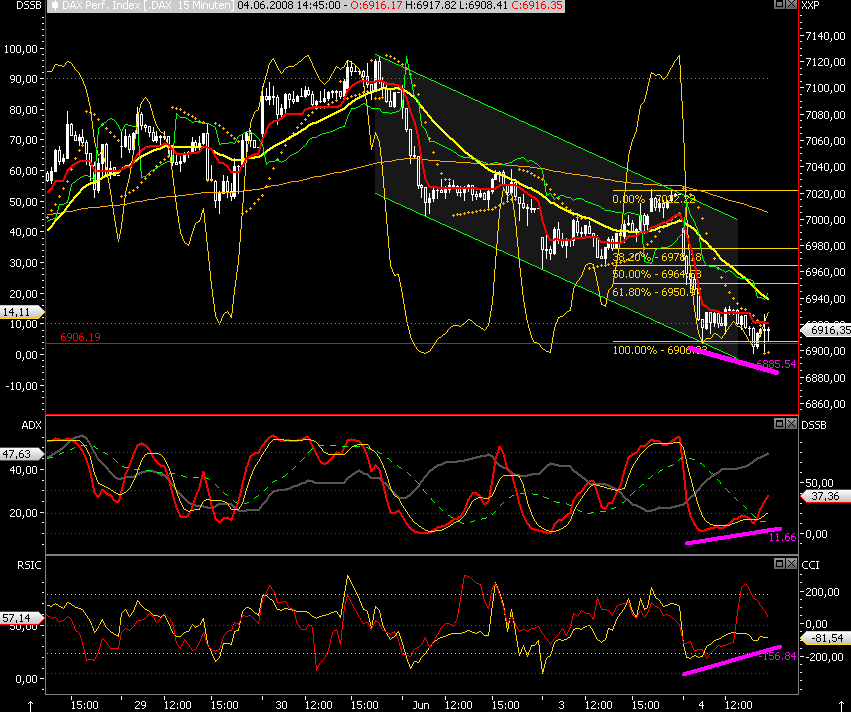Click the candlestick icon in chart title
Image resolution: width=851 pixels, height=712 pixels.
[55, 5]
